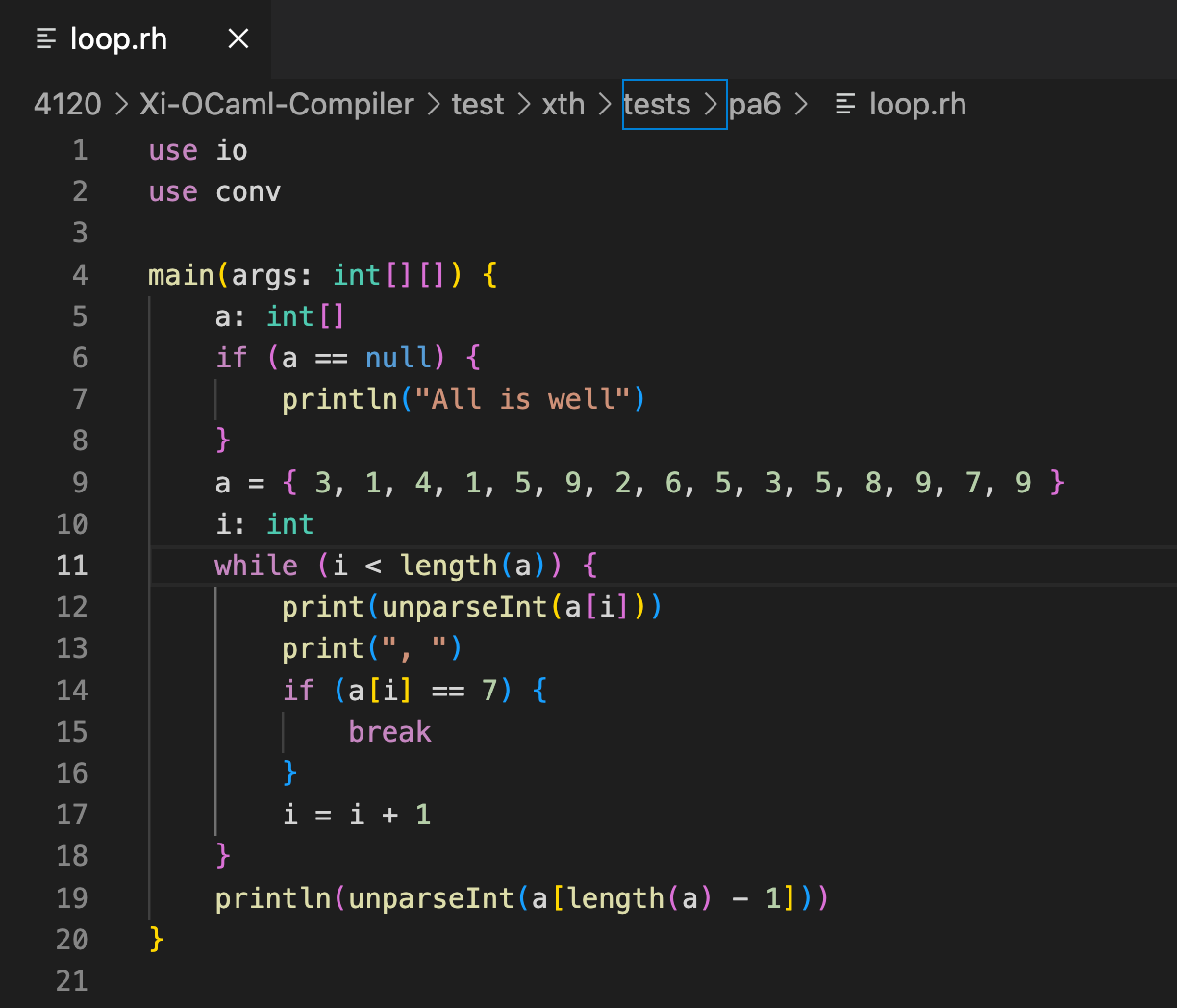Select the loop.rh editor tab
This screenshot has height=1008, width=1177.
click(x=136, y=38)
